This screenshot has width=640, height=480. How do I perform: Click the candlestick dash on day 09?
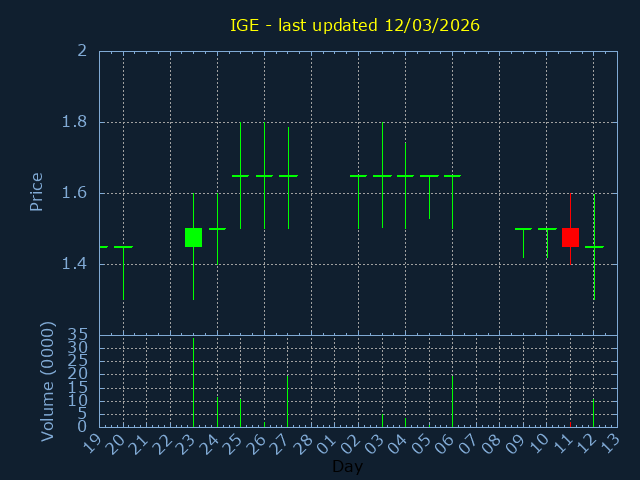pyautogui.click(x=523, y=229)
